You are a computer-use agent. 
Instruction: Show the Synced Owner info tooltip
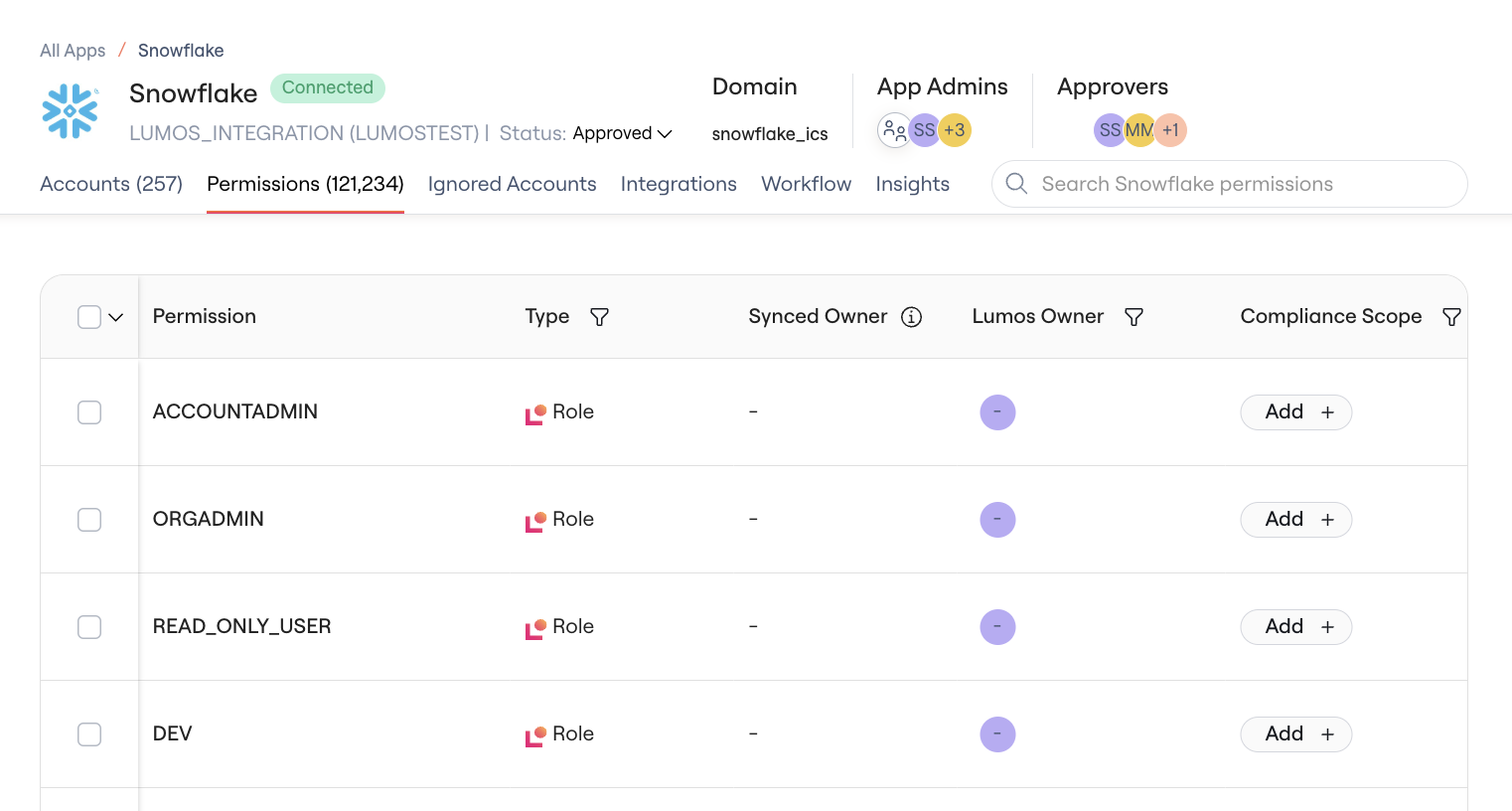tap(911, 317)
